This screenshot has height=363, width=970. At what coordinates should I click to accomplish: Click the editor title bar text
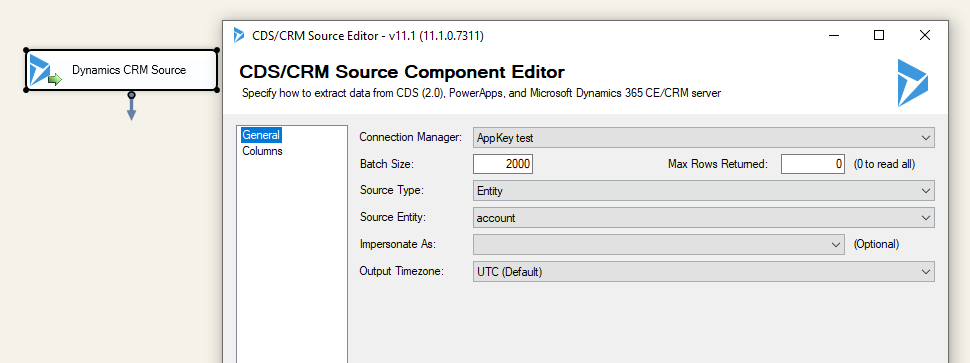coord(367,36)
